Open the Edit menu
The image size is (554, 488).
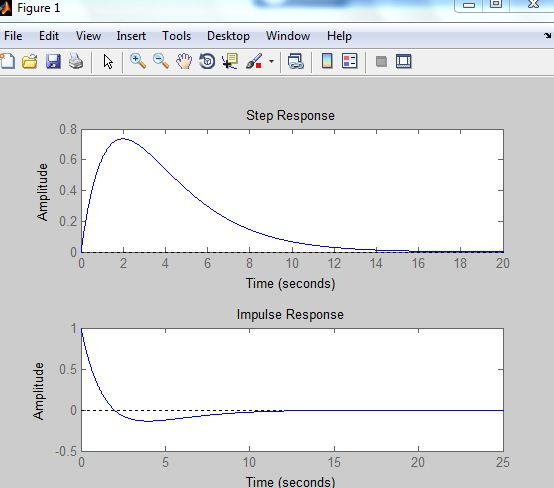coord(49,36)
